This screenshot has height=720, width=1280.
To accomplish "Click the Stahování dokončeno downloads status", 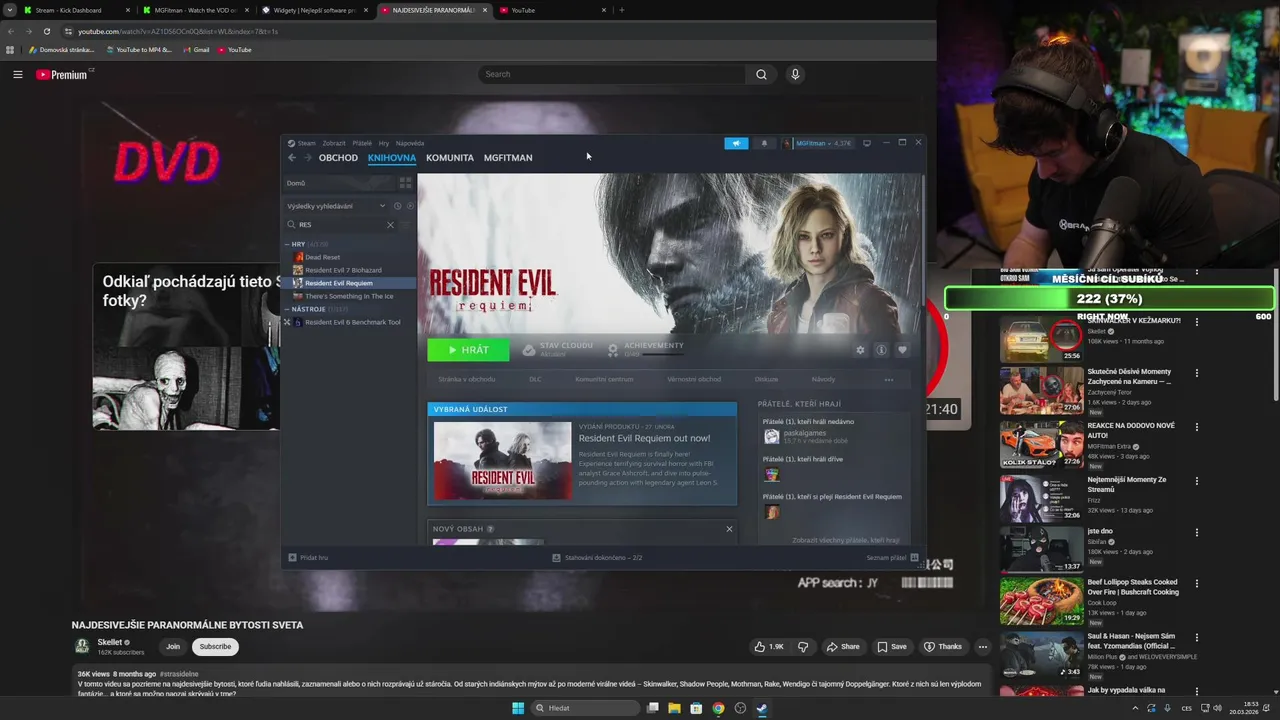I will [x=597, y=558].
